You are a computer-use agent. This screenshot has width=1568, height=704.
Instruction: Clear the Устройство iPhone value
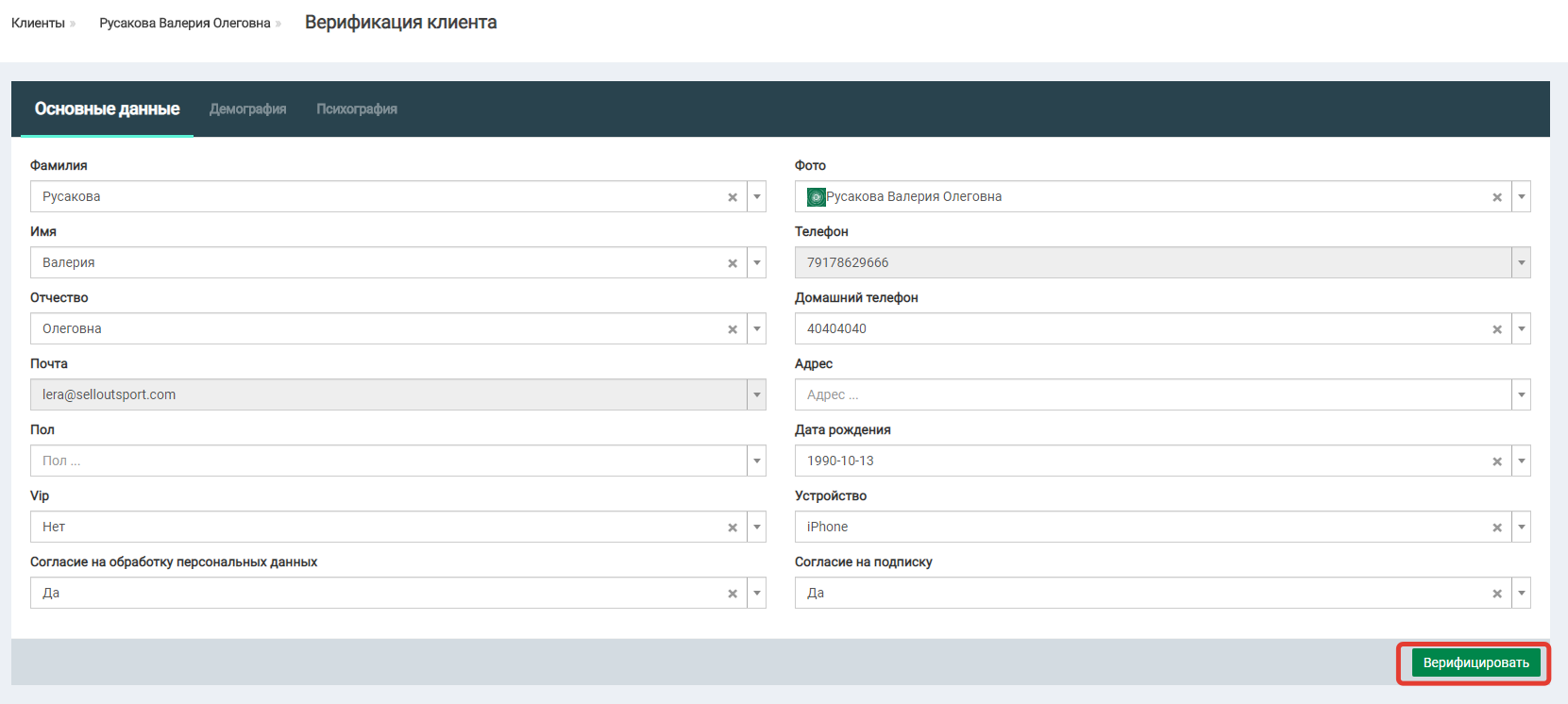pyautogui.click(x=1497, y=528)
